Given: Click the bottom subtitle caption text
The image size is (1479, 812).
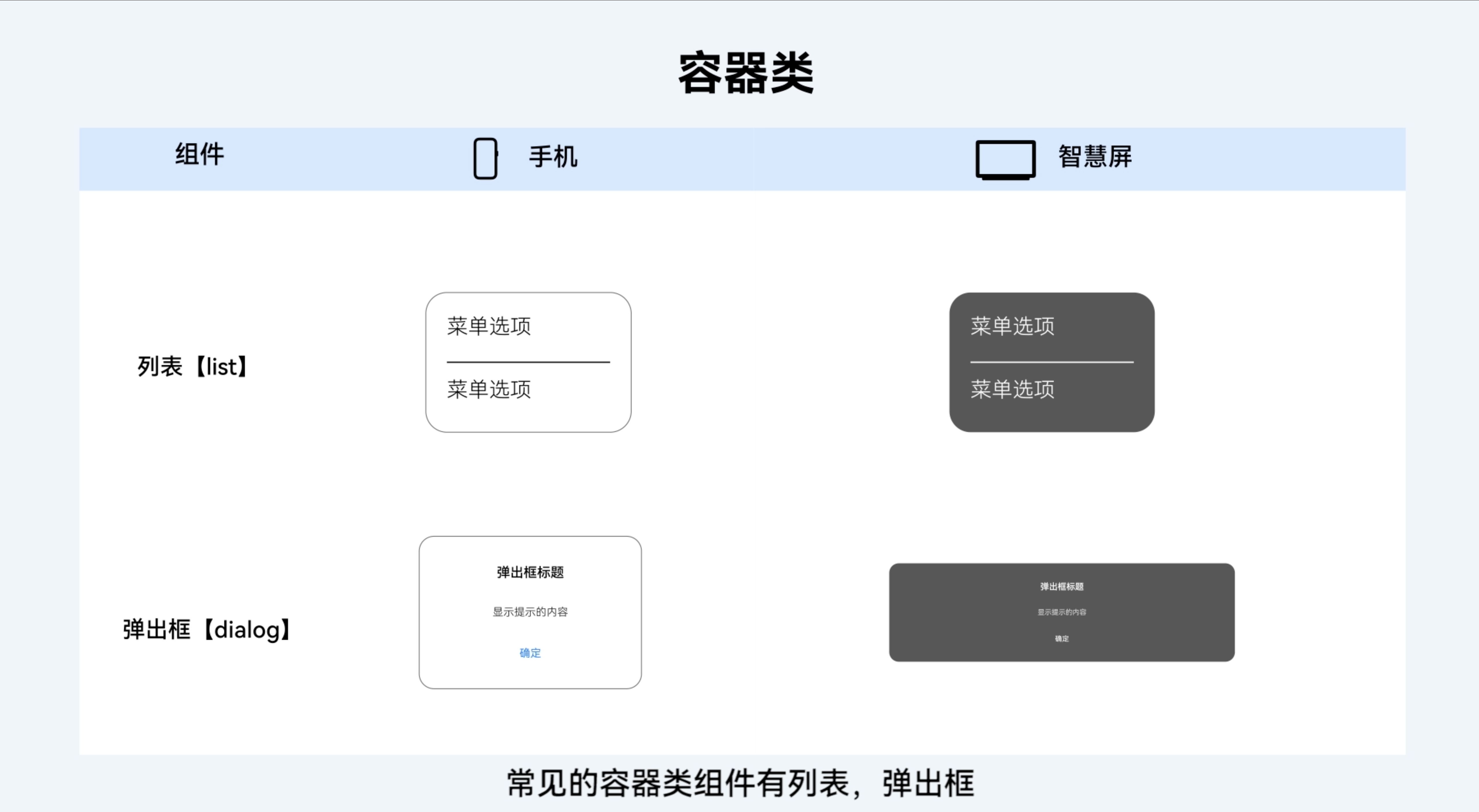Looking at the screenshot, I should pyautogui.click(x=740, y=783).
